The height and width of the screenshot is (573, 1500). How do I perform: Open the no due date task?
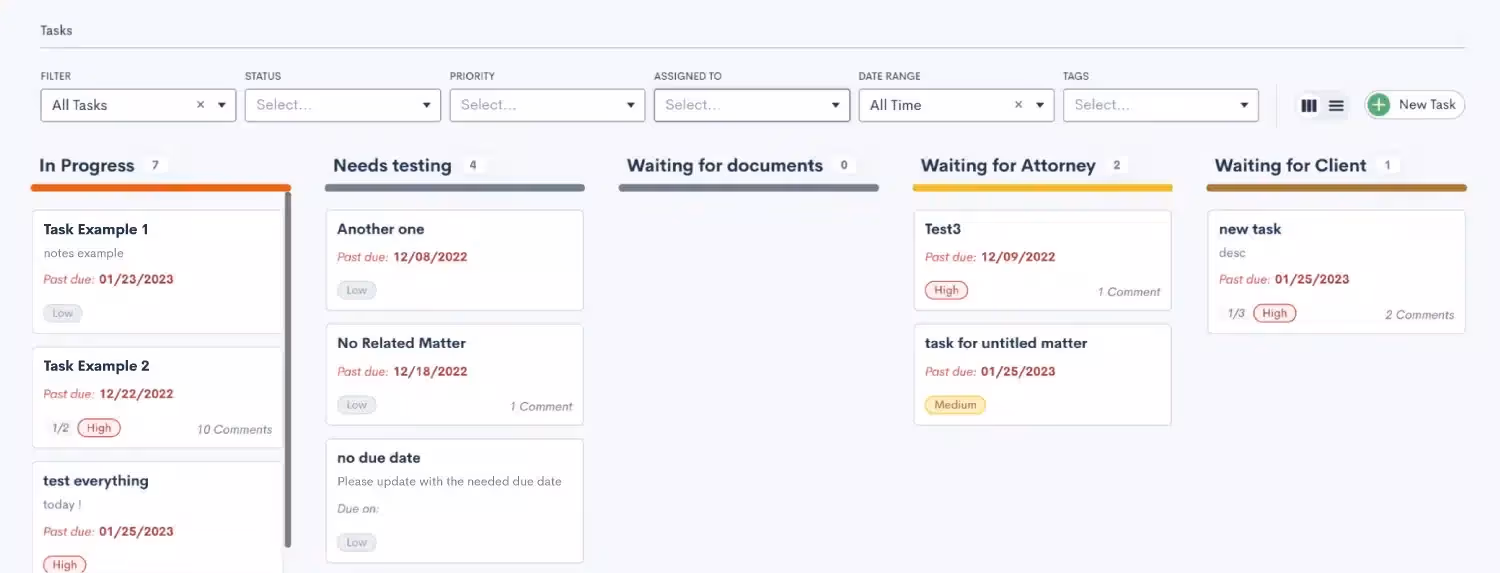(455, 501)
